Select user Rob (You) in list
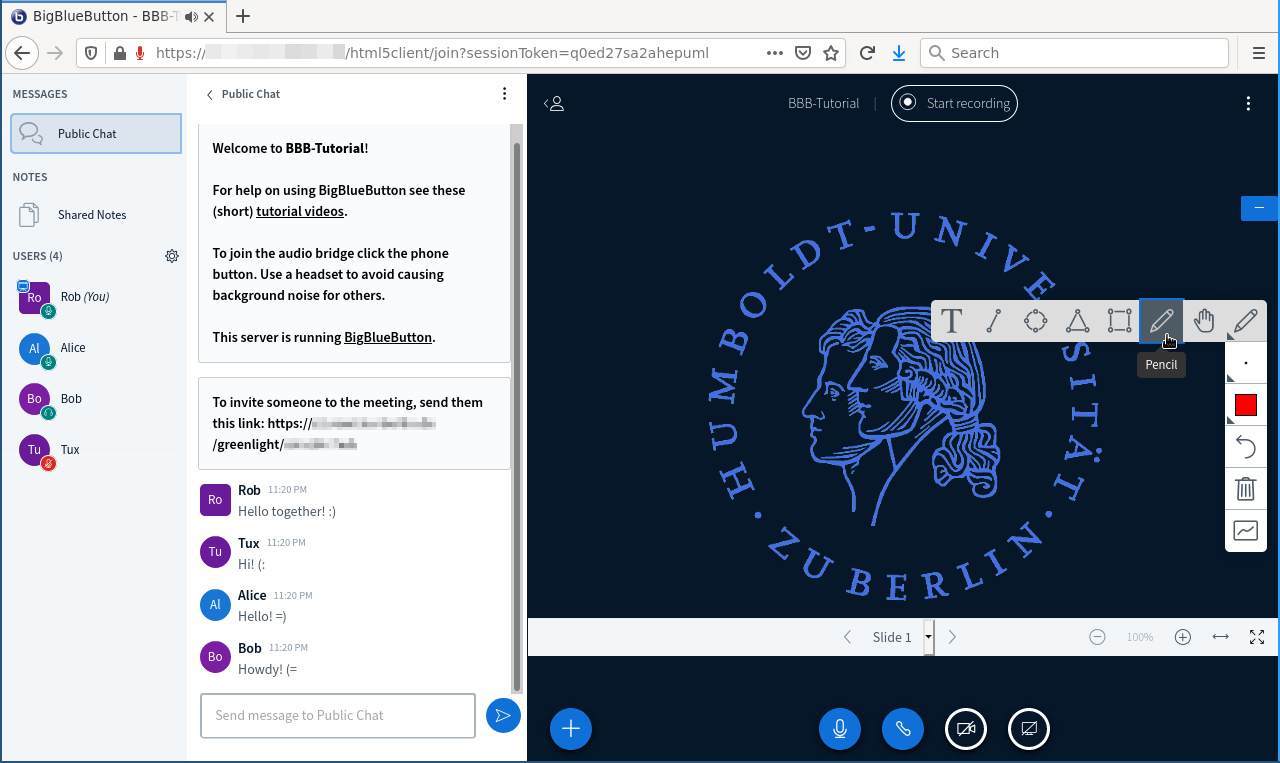This screenshot has width=1280, height=763. [96, 298]
